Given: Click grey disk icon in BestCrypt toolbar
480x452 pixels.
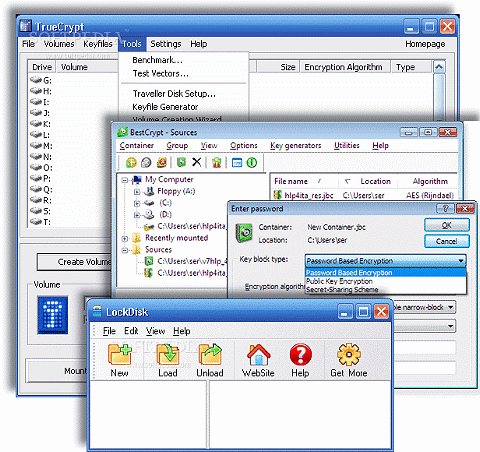Looking at the screenshot, I should click(x=146, y=163).
